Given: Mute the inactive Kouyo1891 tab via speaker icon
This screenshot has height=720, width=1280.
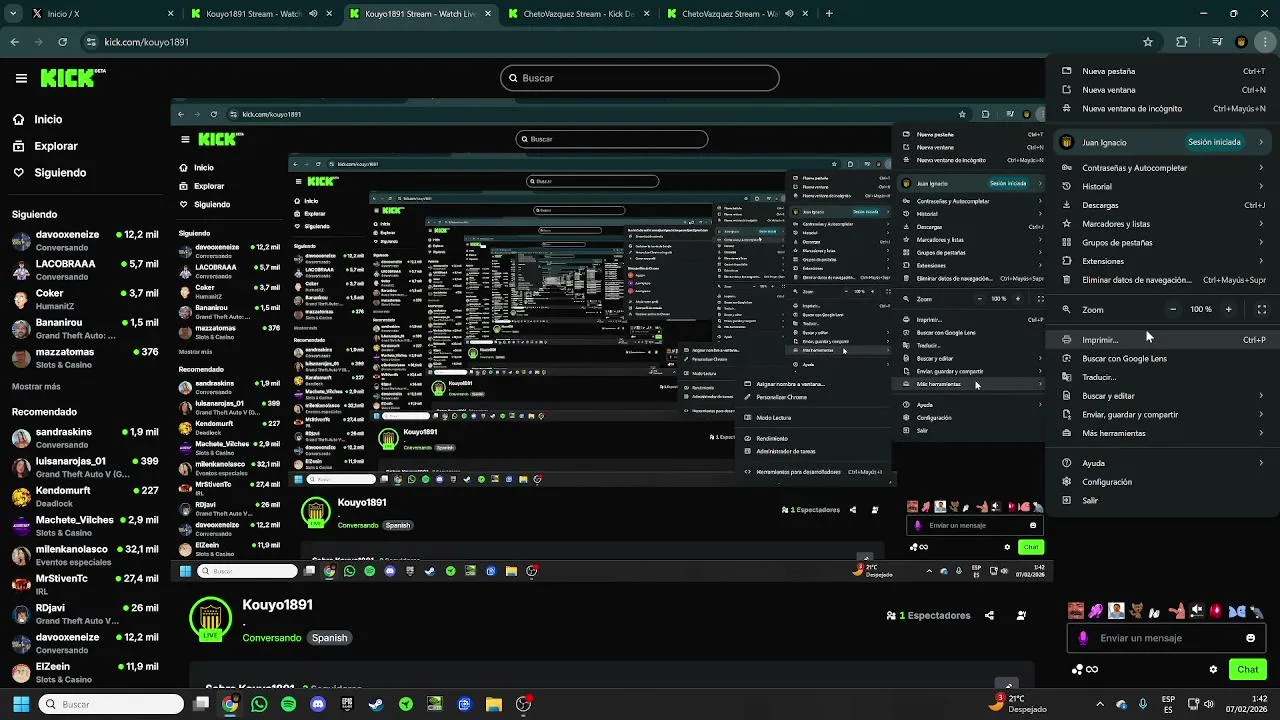Looking at the screenshot, I should tap(314, 14).
